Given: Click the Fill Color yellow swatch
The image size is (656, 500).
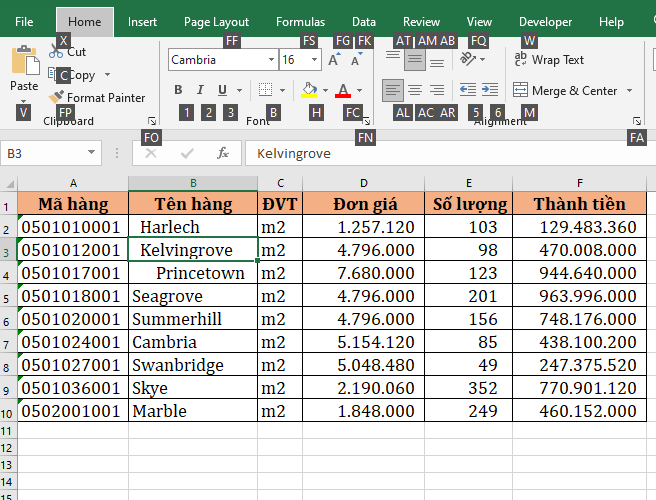Looking at the screenshot, I should click(310, 90).
